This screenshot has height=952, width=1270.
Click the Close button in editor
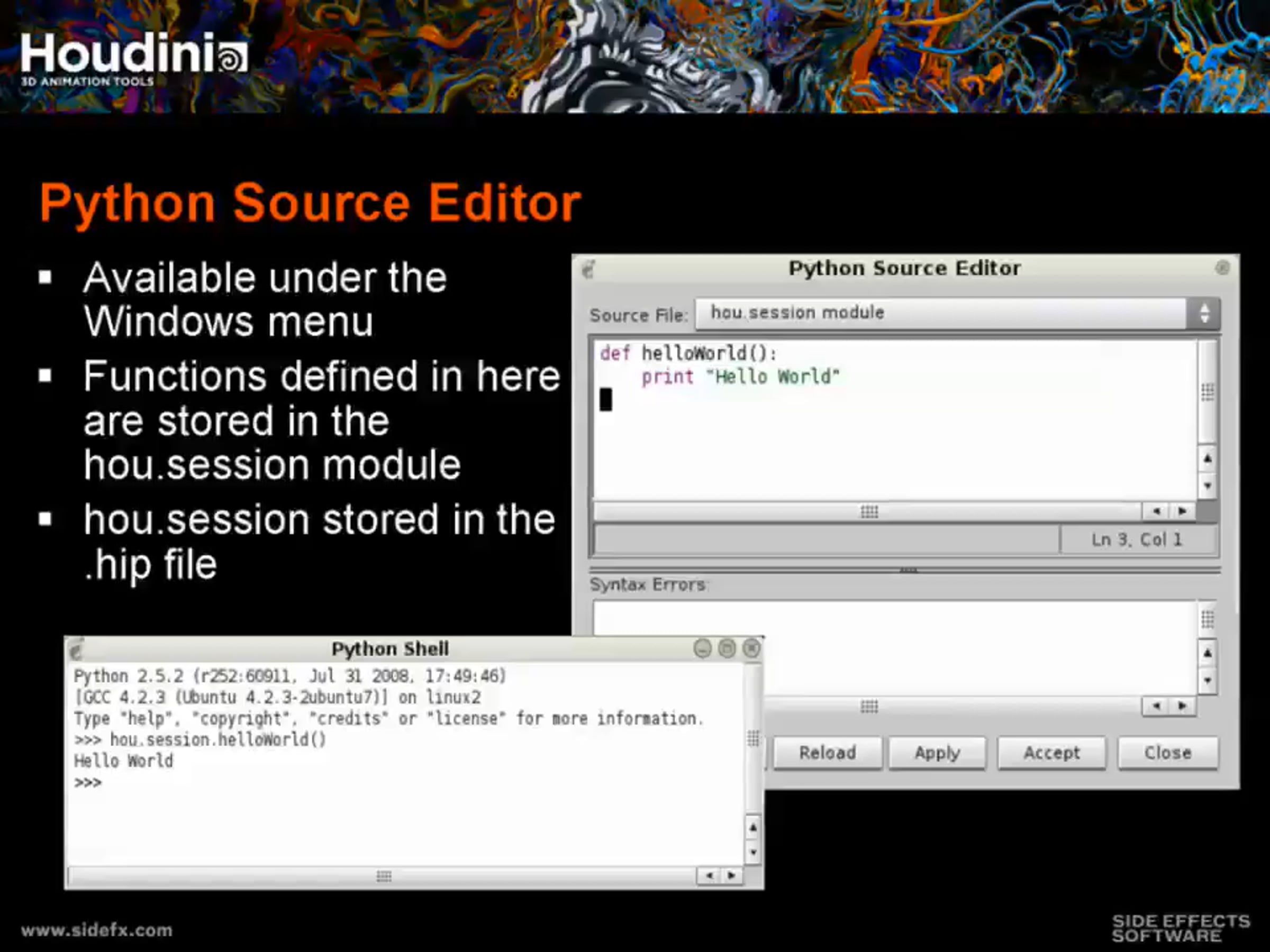[x=1167, y=752]
